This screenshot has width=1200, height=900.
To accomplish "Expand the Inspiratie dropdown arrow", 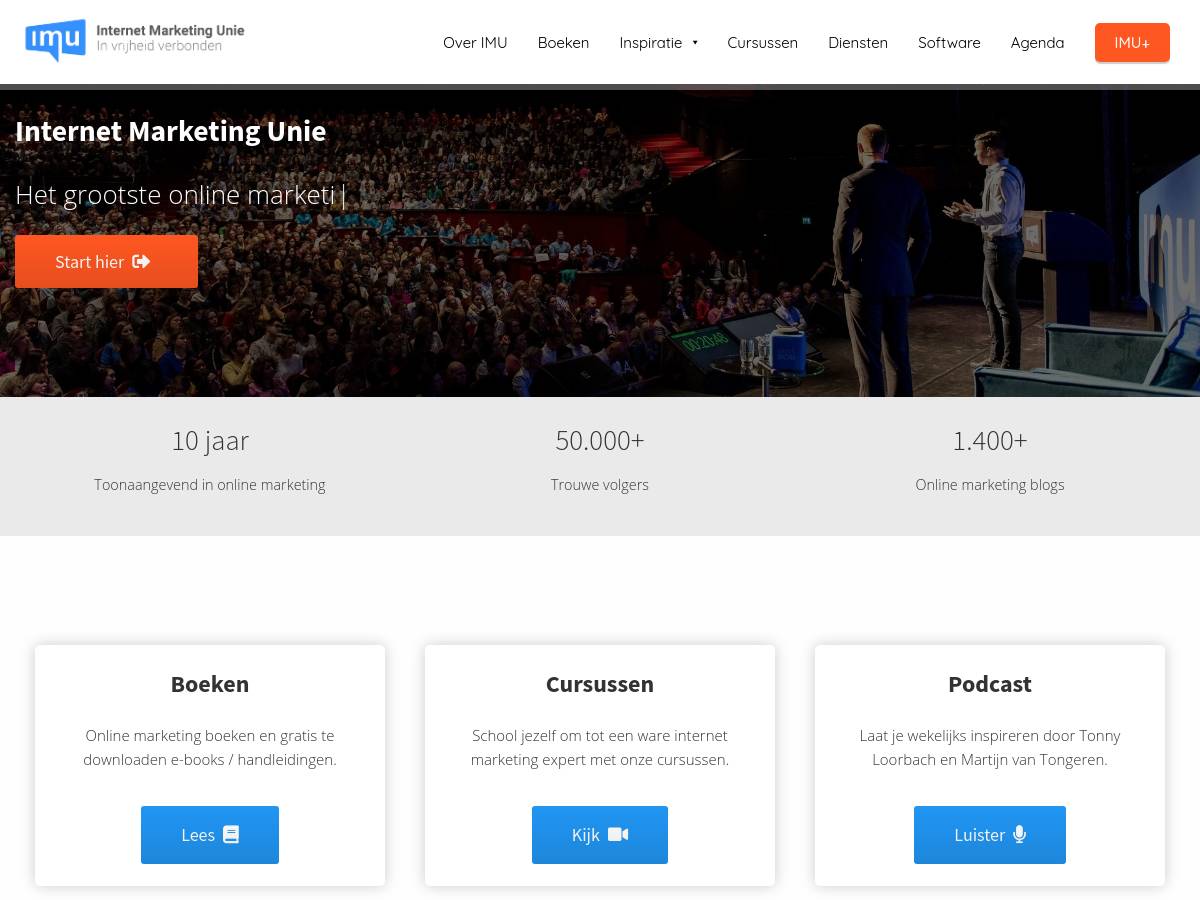I will coord(695,42).
